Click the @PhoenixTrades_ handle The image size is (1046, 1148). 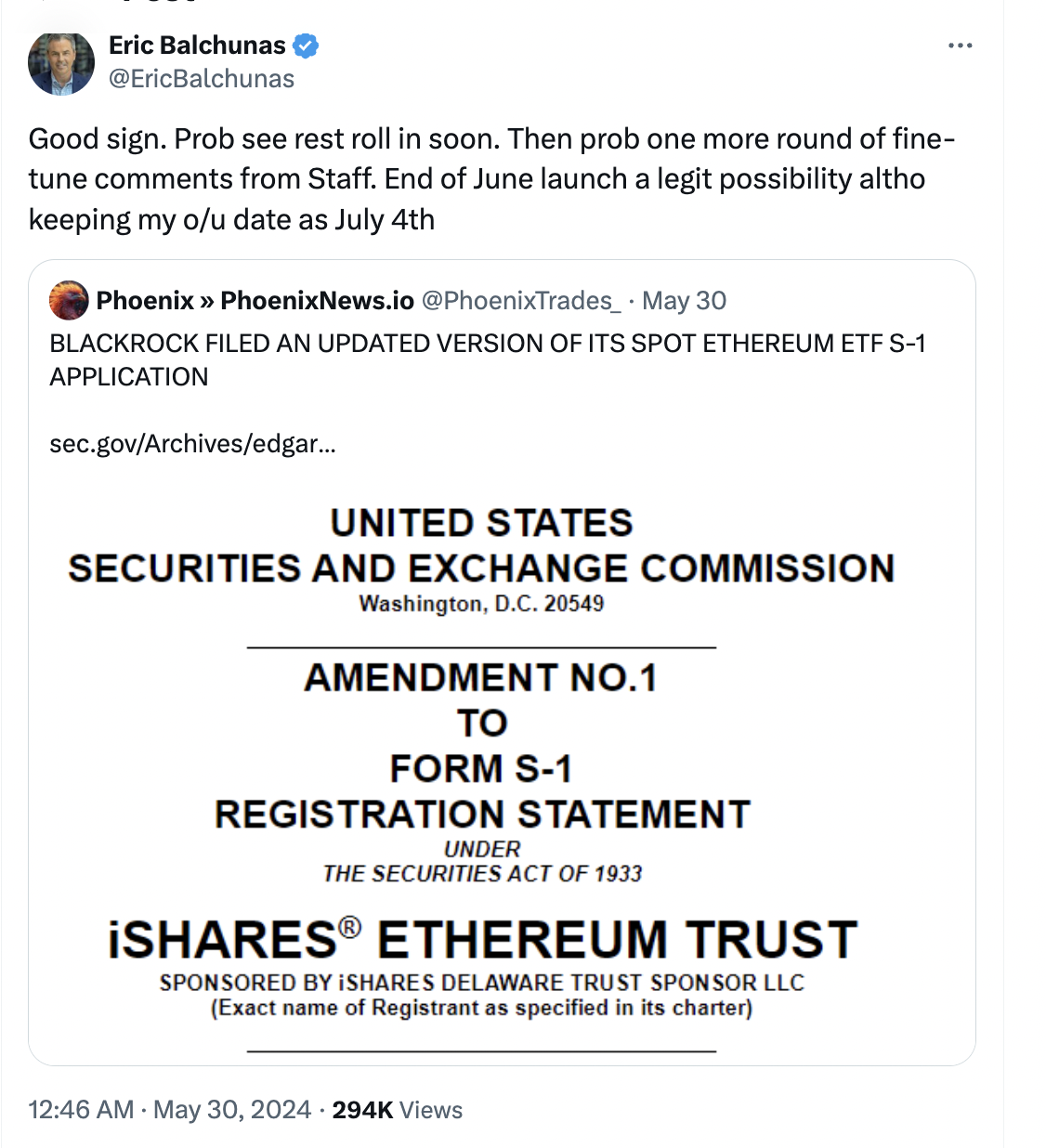(x=521, y=301)
